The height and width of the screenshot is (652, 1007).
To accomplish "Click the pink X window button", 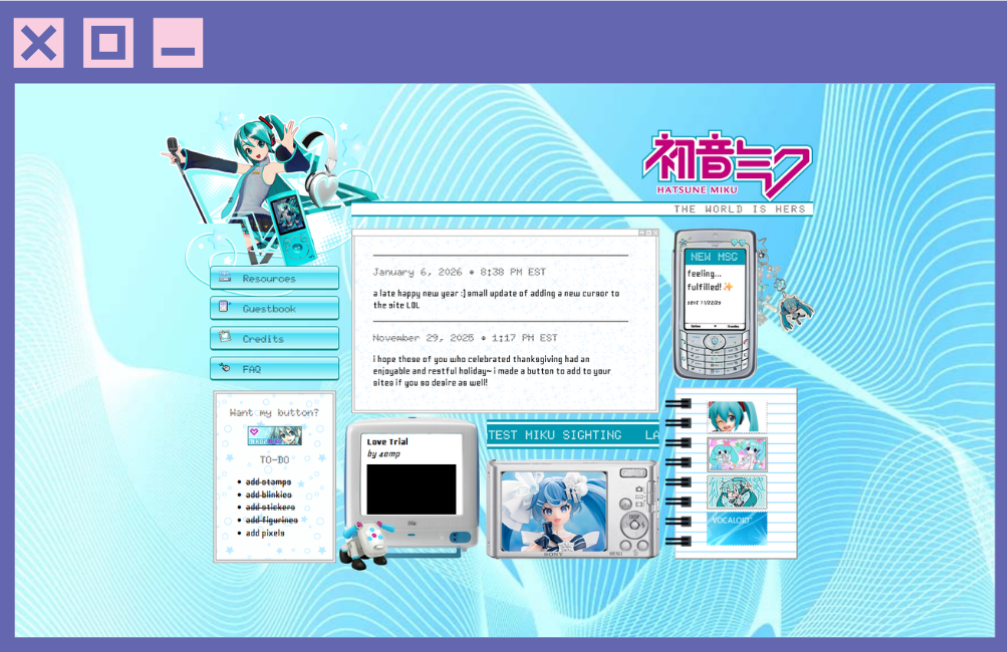I will 39,43.
